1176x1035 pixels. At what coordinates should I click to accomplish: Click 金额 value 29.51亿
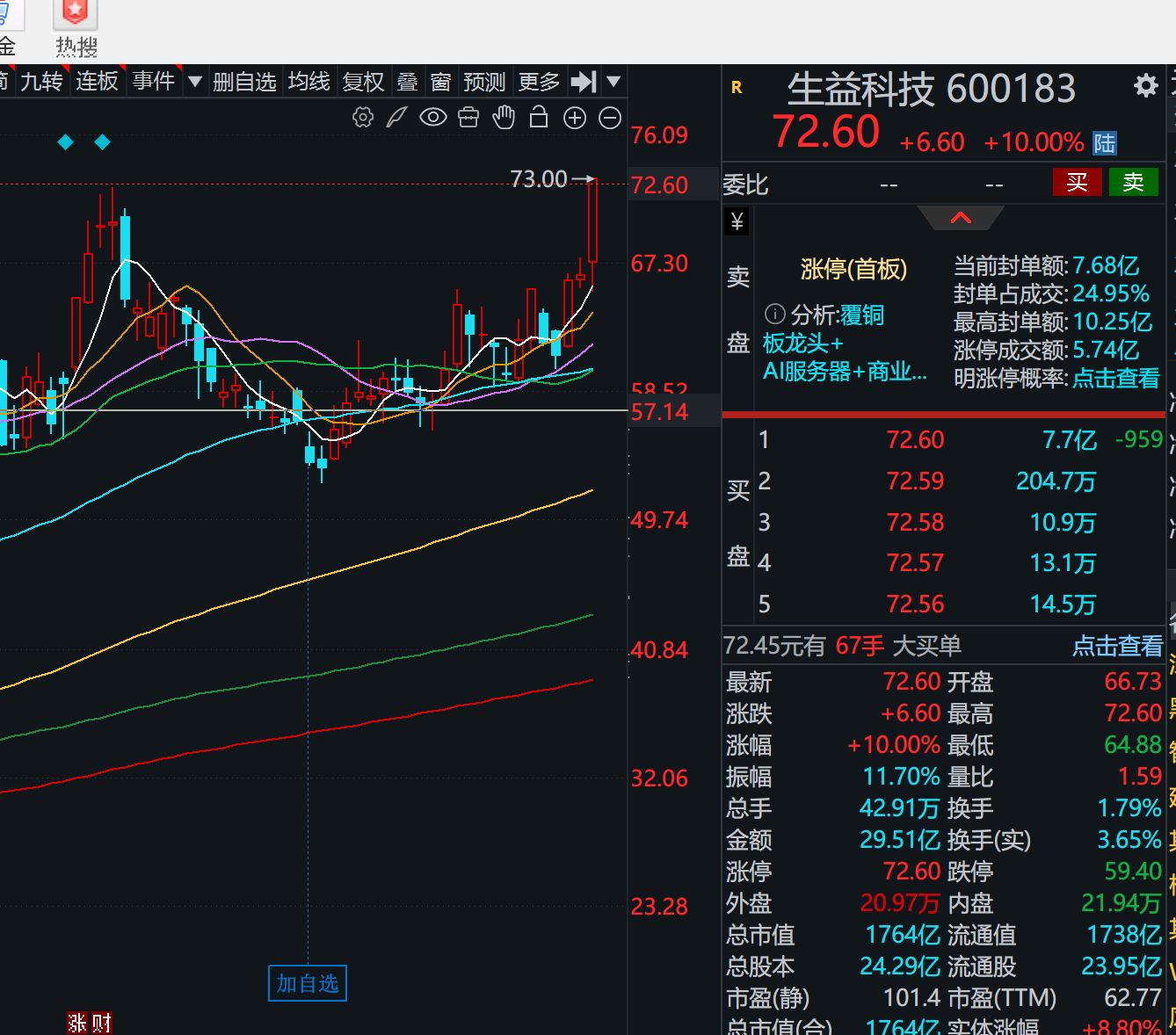900,840
